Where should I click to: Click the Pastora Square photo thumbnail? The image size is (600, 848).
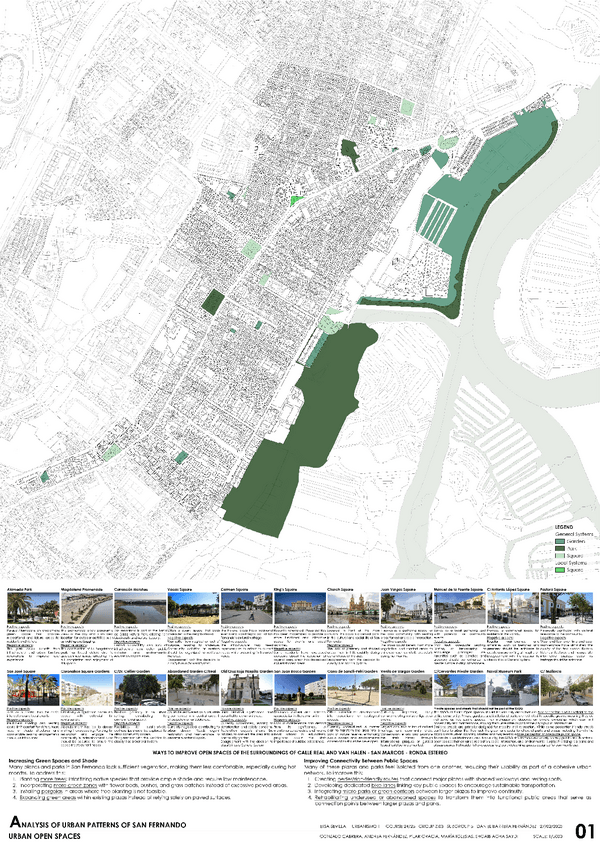point(566,608)
